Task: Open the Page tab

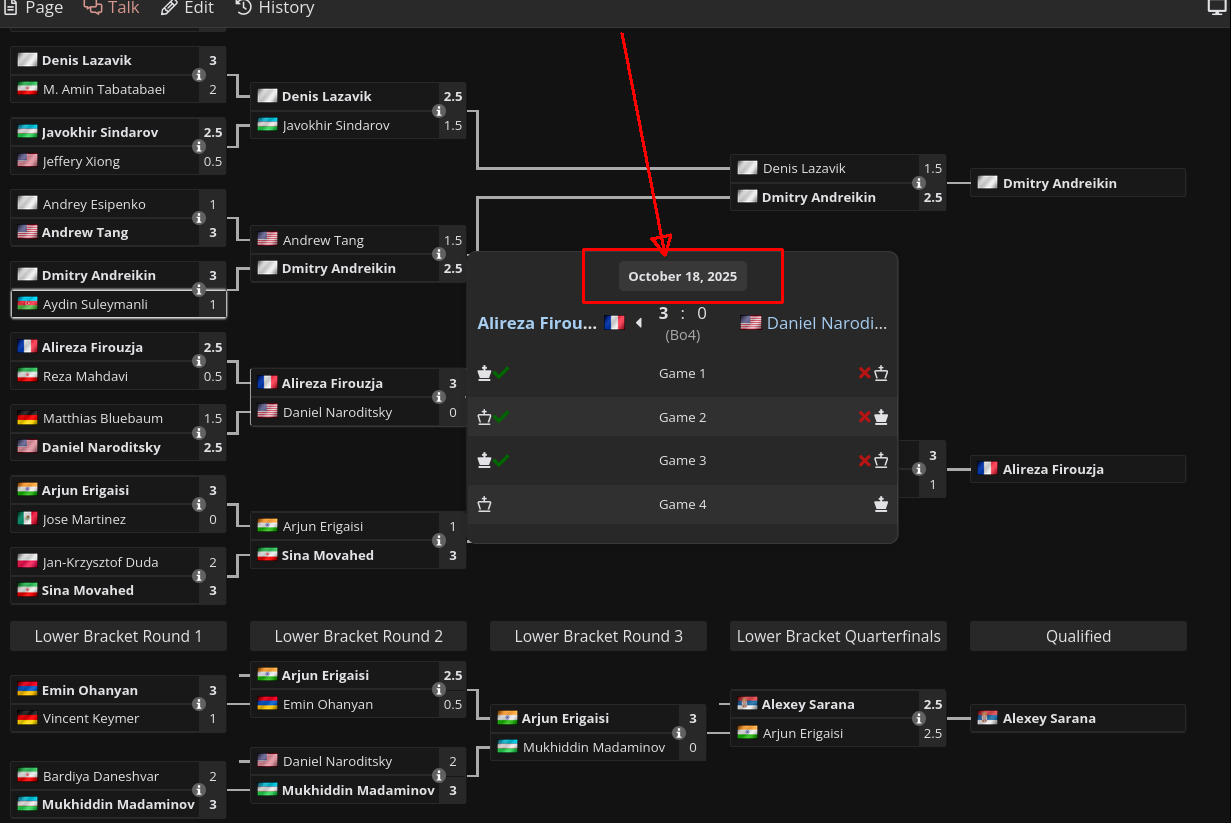Action: tap(32, 8)
